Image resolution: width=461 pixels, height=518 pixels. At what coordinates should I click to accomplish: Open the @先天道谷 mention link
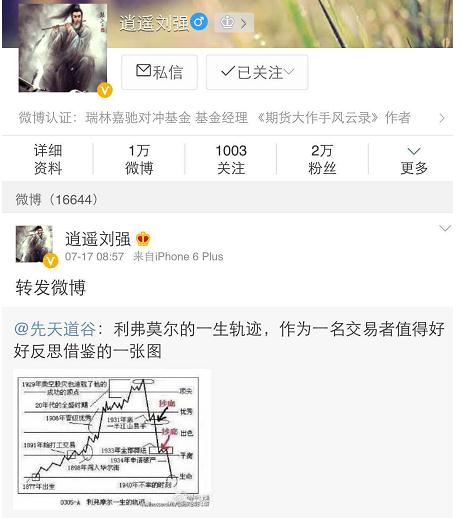(x=55, y=329)
